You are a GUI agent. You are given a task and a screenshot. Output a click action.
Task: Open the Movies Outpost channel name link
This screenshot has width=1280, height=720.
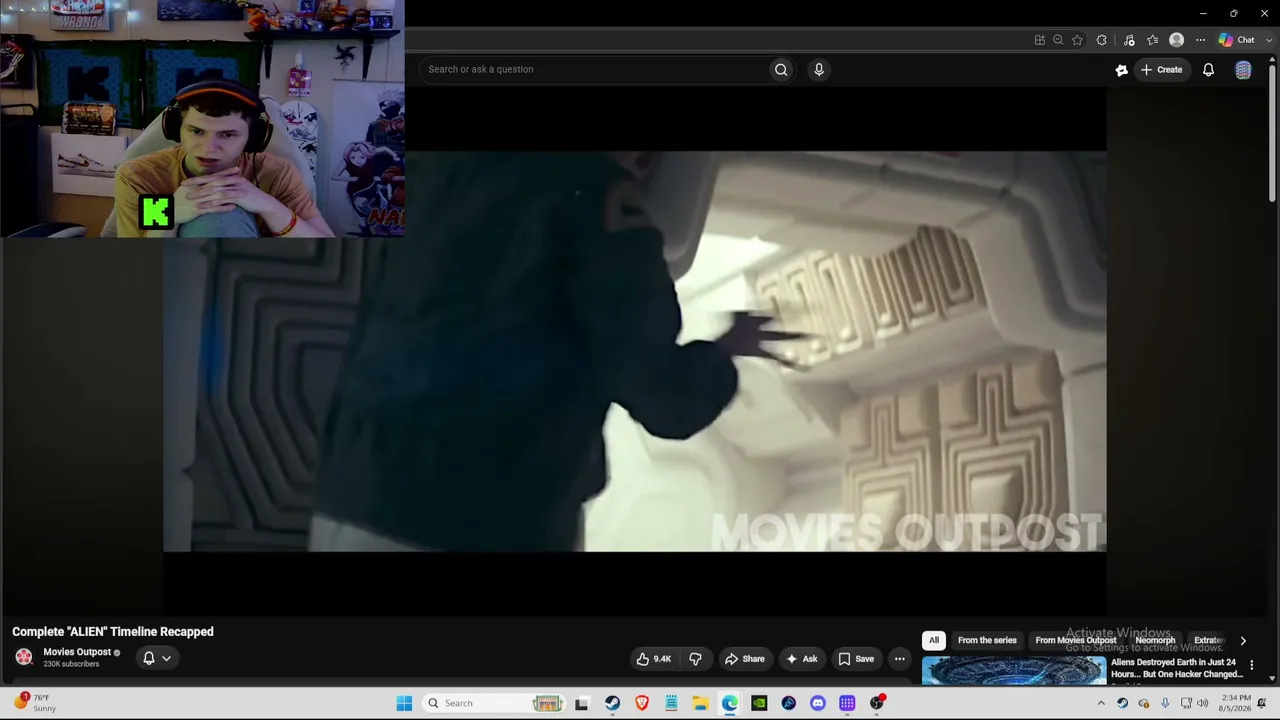tap(77, 652)
